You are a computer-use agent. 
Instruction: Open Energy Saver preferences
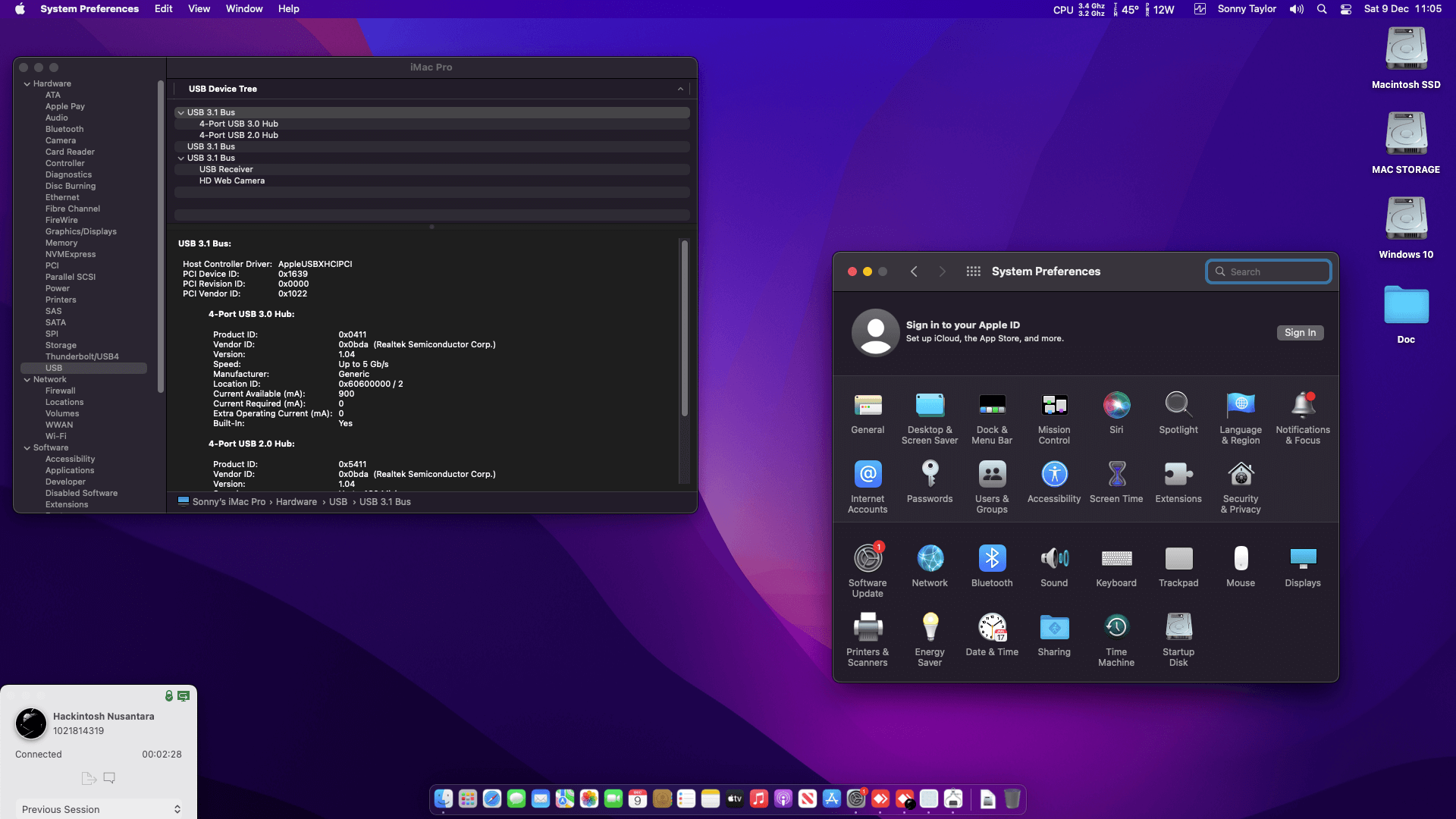[930, 628]
